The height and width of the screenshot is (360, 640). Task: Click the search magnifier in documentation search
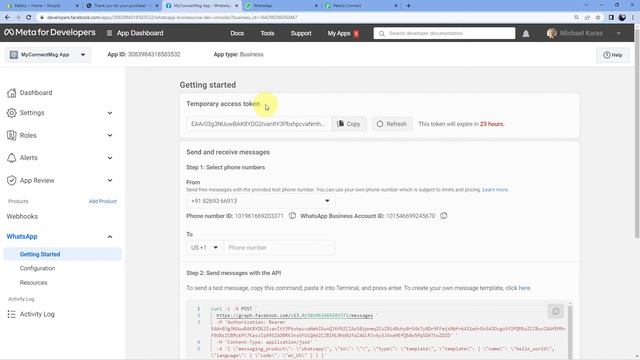point(382,33)
